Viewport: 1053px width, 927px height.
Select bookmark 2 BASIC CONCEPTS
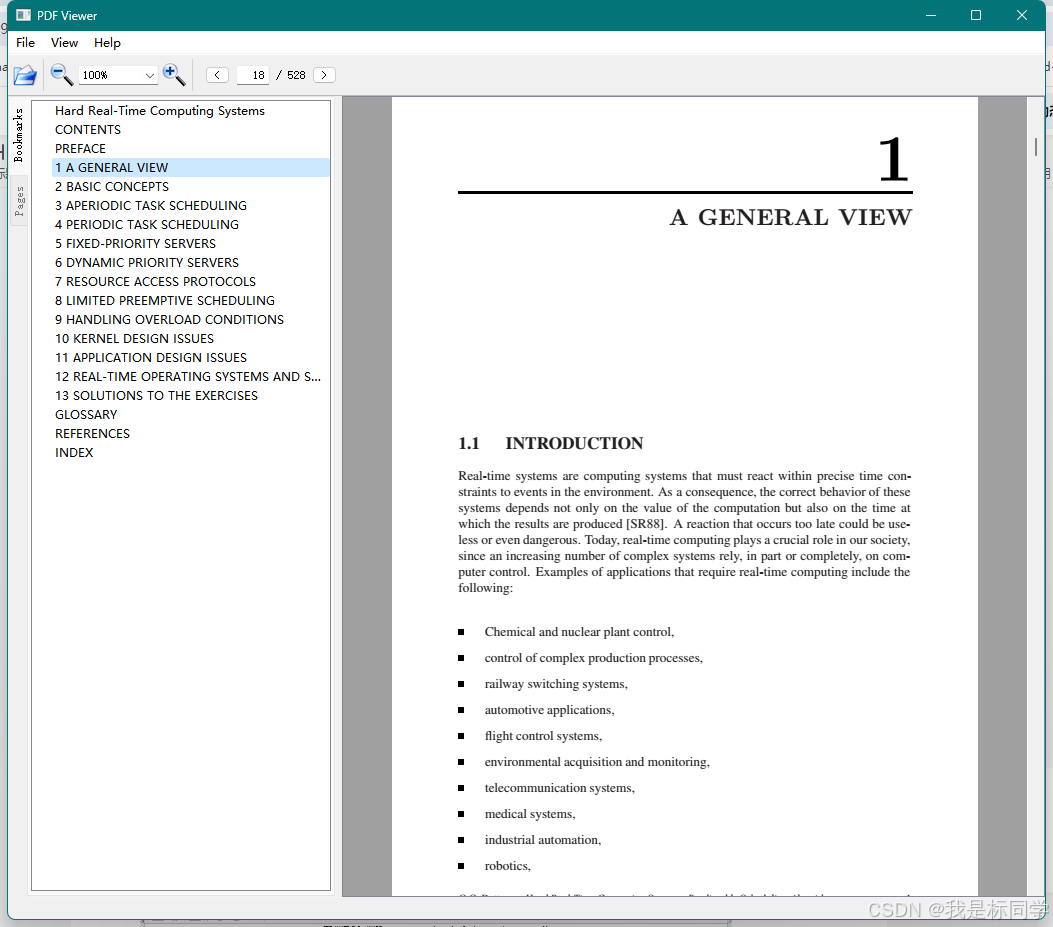point(112,187)
